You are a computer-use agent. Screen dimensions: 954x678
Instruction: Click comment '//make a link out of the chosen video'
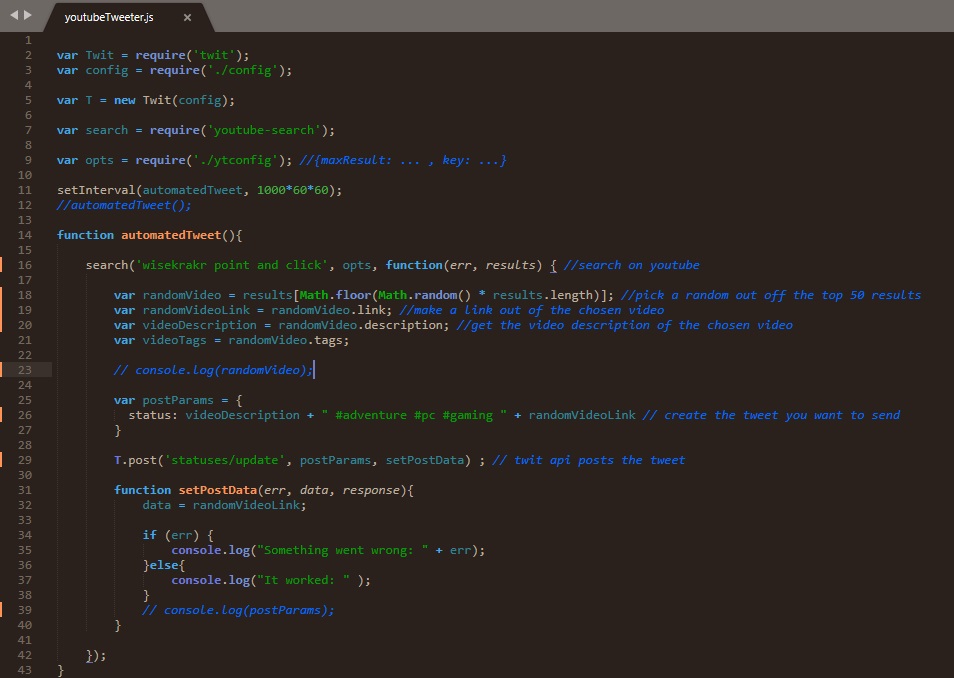pyautogui.click(x=532, y=310)
